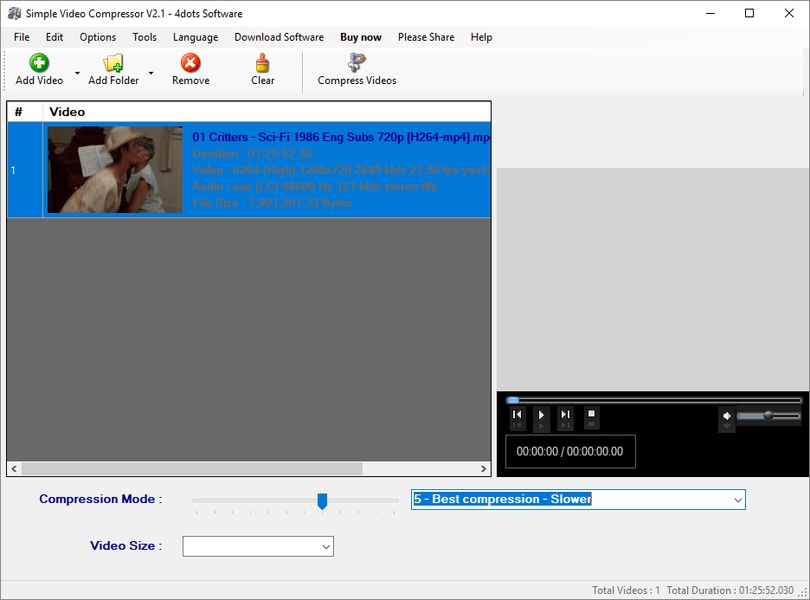The image size is (810, 600).
Task: Click the Buy now menu item
Action: point(361,37)
